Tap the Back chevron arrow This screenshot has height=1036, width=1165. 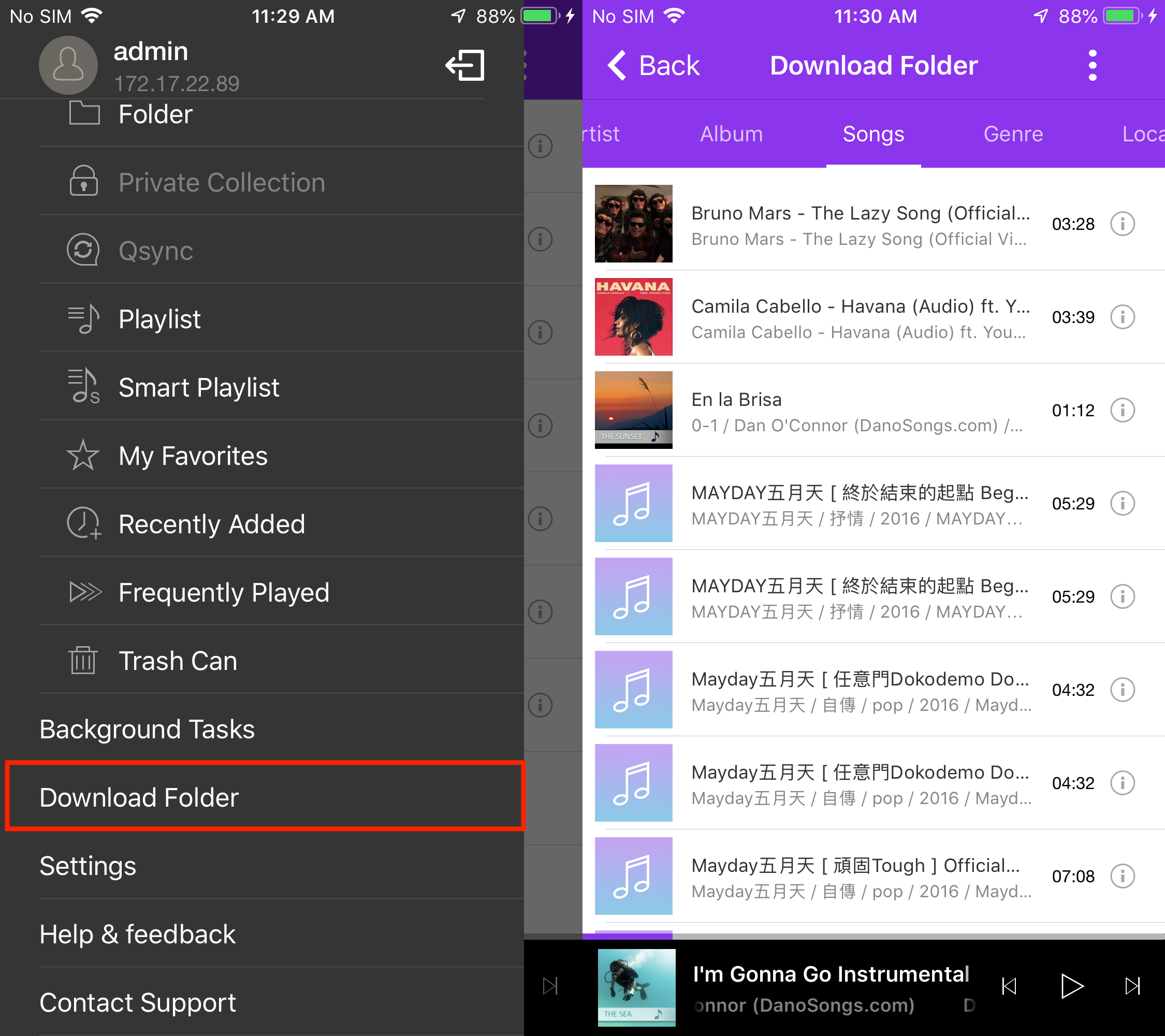(617, 66)
